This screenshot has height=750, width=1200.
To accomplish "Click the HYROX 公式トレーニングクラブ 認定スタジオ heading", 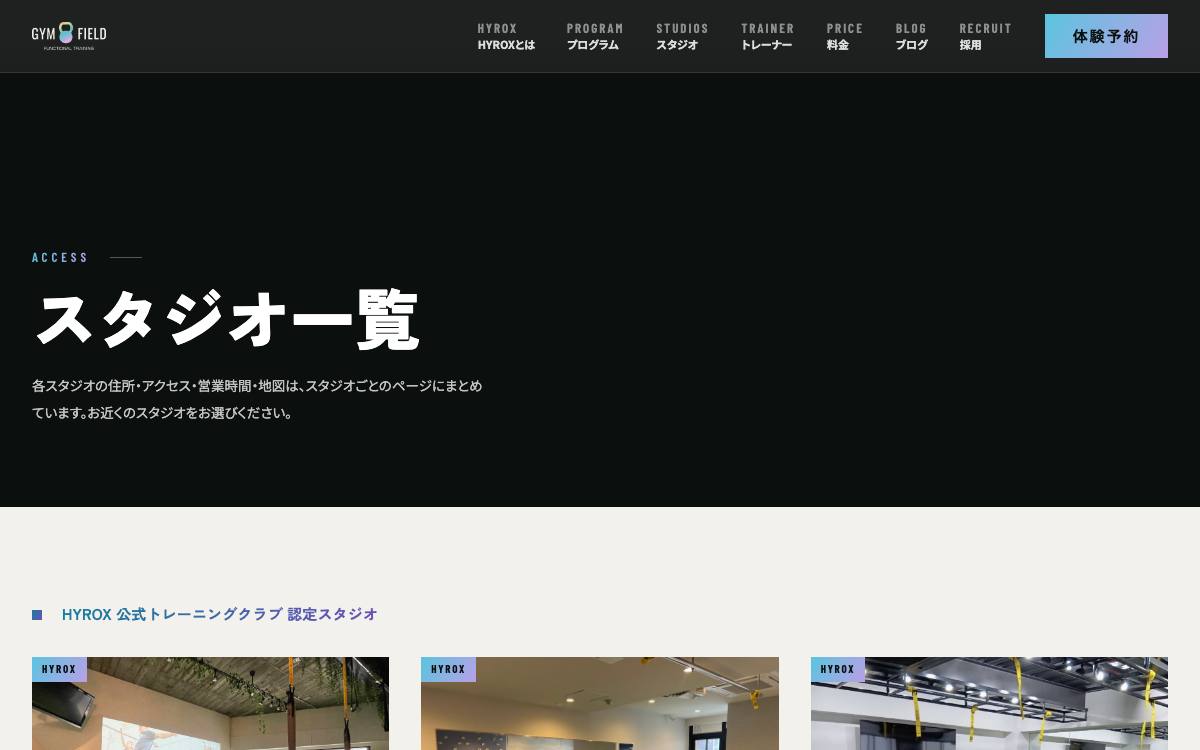I will [220, 614].
